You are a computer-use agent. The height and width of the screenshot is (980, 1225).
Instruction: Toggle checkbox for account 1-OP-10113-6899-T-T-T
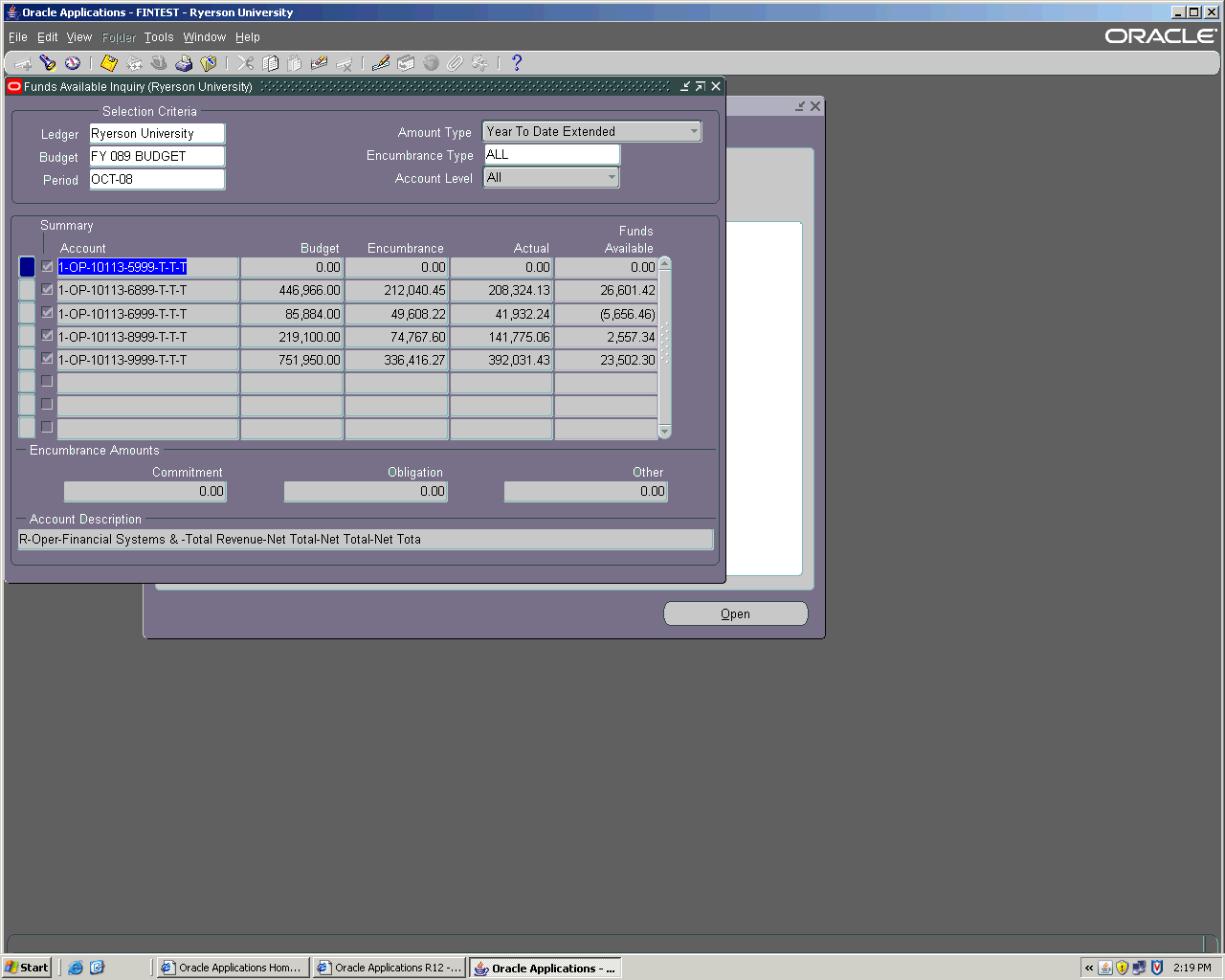pos(47,289)
